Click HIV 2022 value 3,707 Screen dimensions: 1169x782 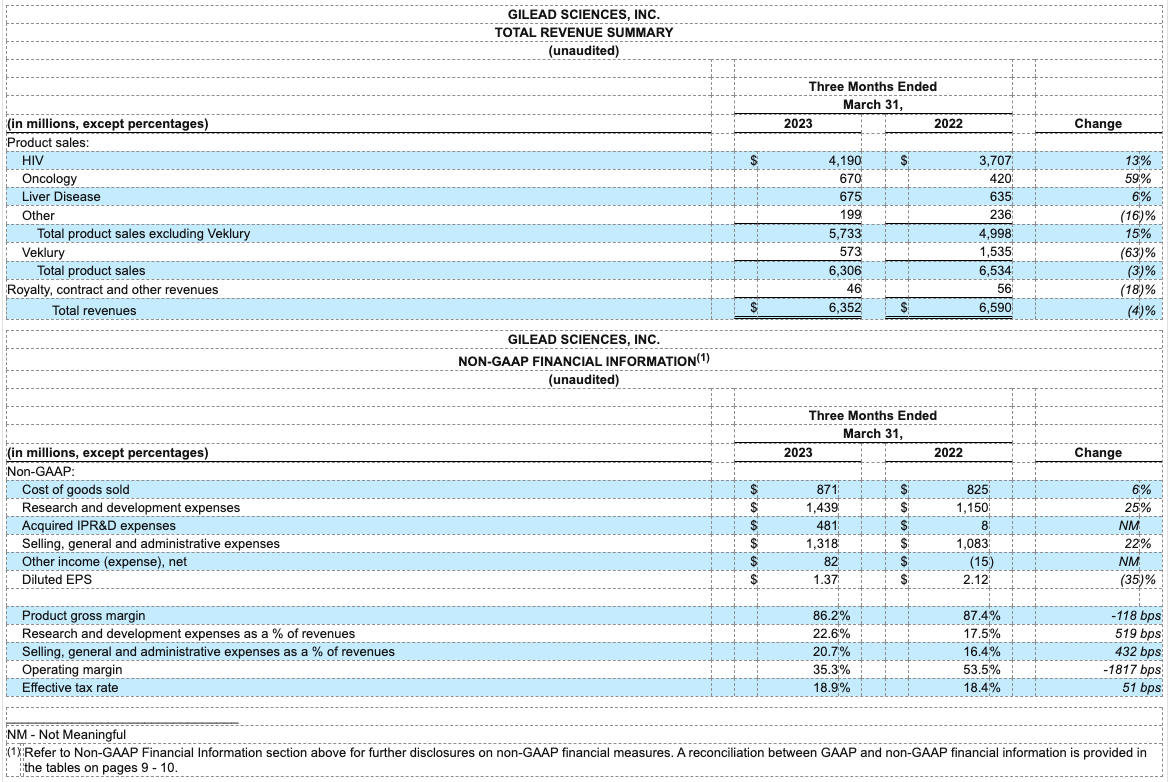coord(995,160)
